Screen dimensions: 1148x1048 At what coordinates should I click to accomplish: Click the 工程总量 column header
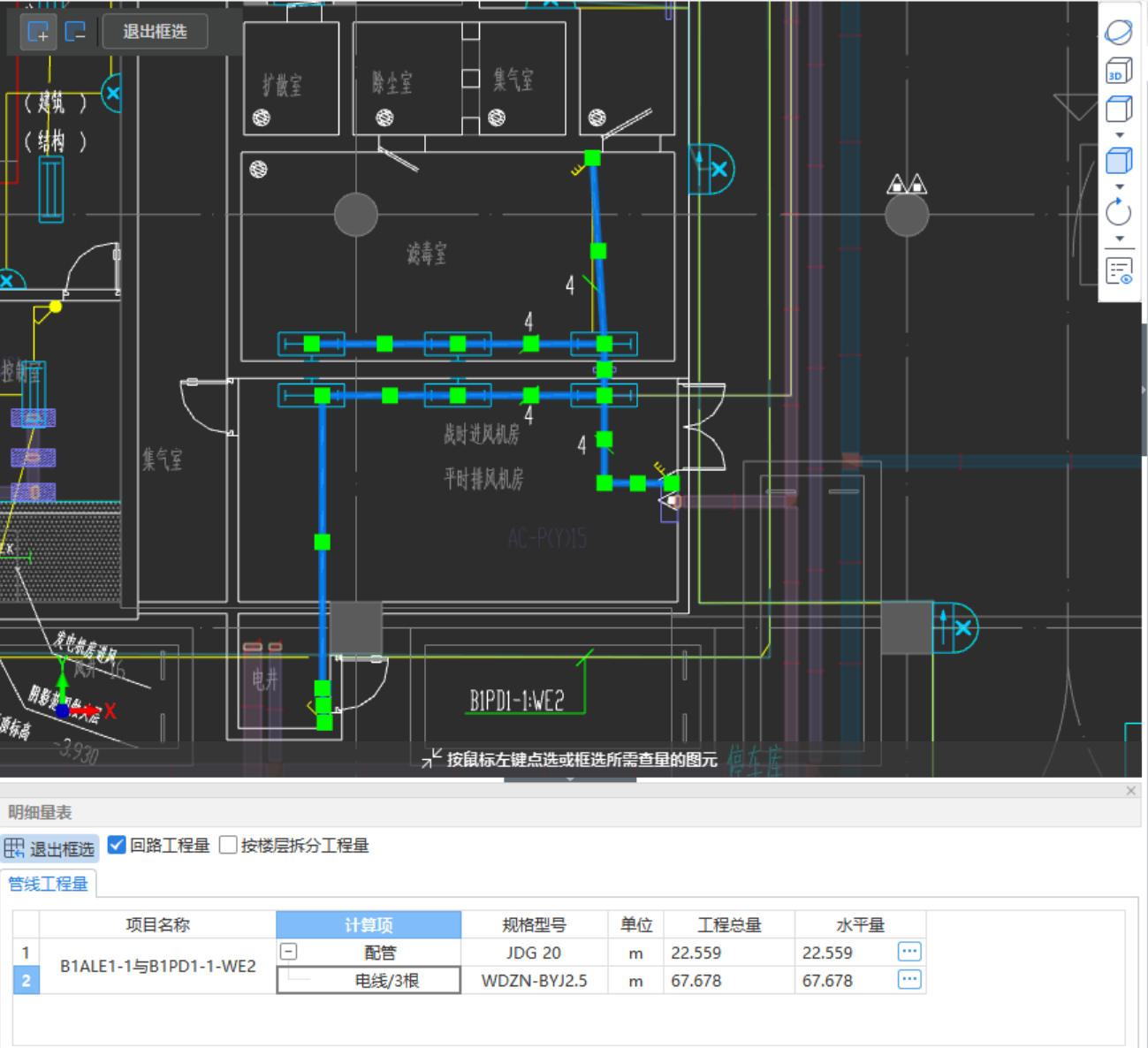tap(729, 924)
